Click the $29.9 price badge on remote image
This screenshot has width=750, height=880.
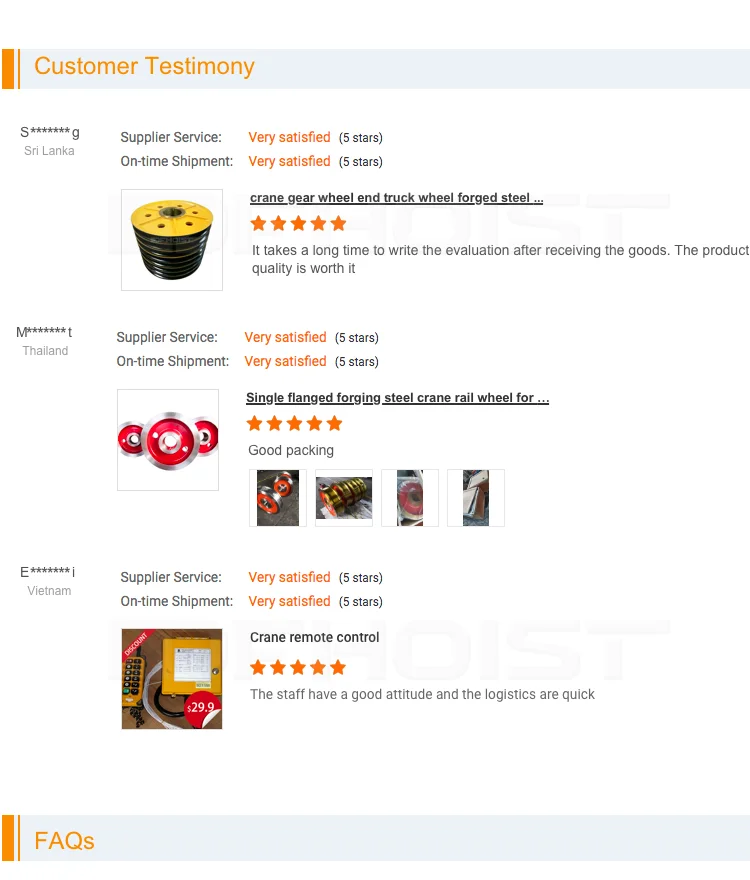pyautogui.click(x=202, y=709)
